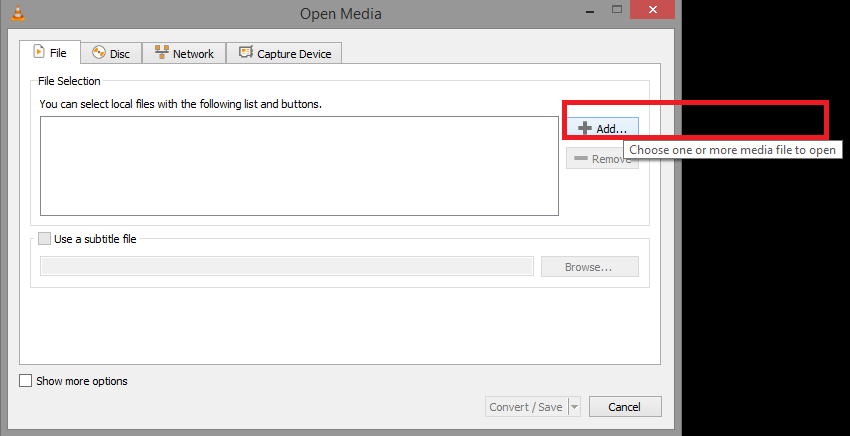Click the Convert / Save button

click(524, 407)
